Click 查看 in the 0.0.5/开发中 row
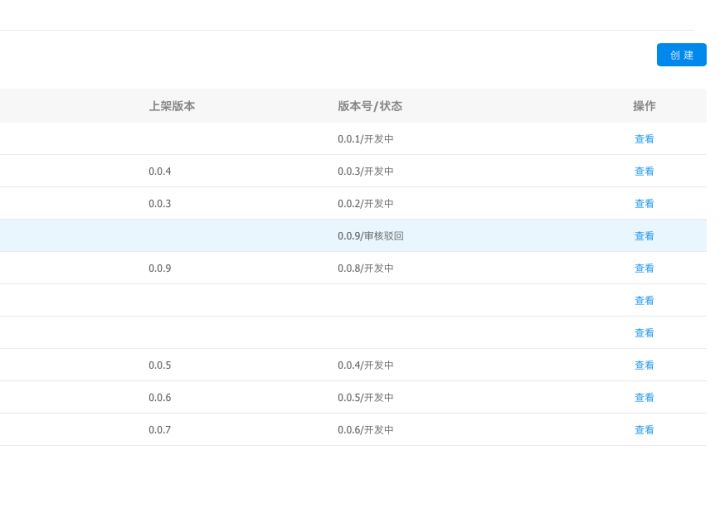This screenshot has width=720, height=508. [x=644, y=397]
